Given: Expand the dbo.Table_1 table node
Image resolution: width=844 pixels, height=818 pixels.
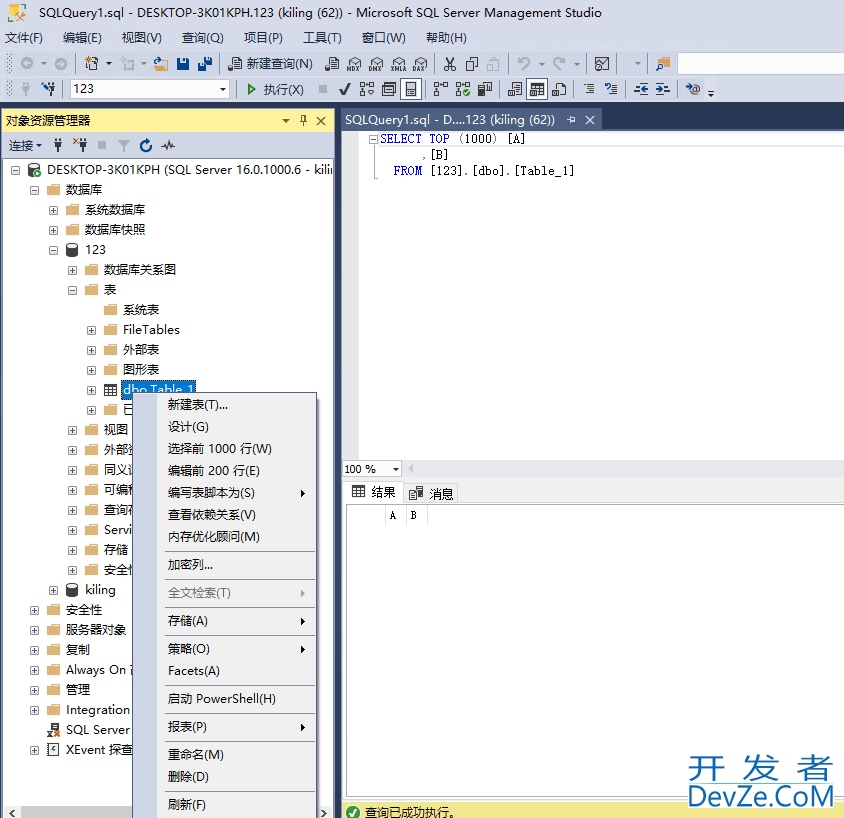Looking at the screenshot, I should click(x=92, y=390).
